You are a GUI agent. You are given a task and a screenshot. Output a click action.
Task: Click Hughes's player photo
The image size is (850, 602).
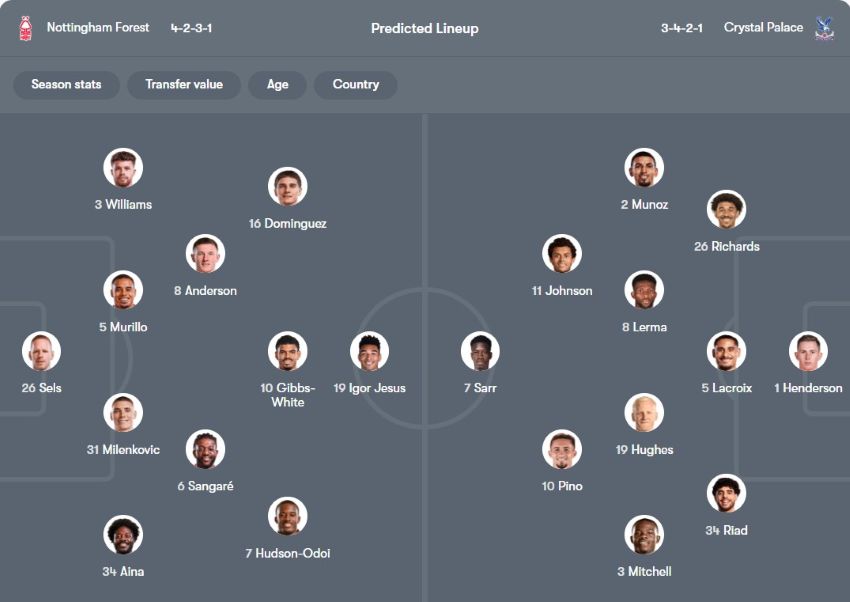pos(644,413)
